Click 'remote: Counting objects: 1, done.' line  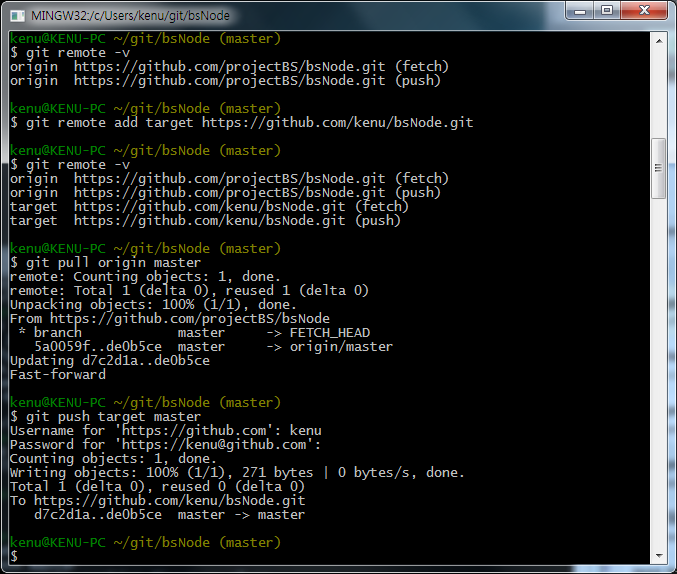(145, 277)
